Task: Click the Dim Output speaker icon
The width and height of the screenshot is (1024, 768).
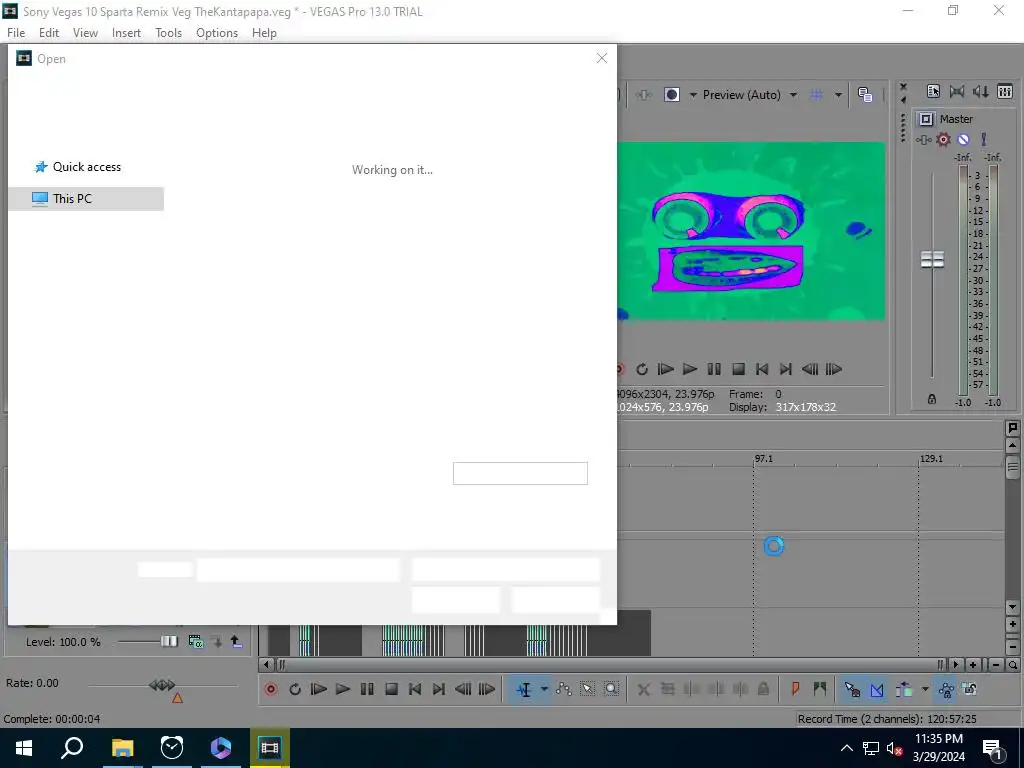Action: click(x=981, y=91)
